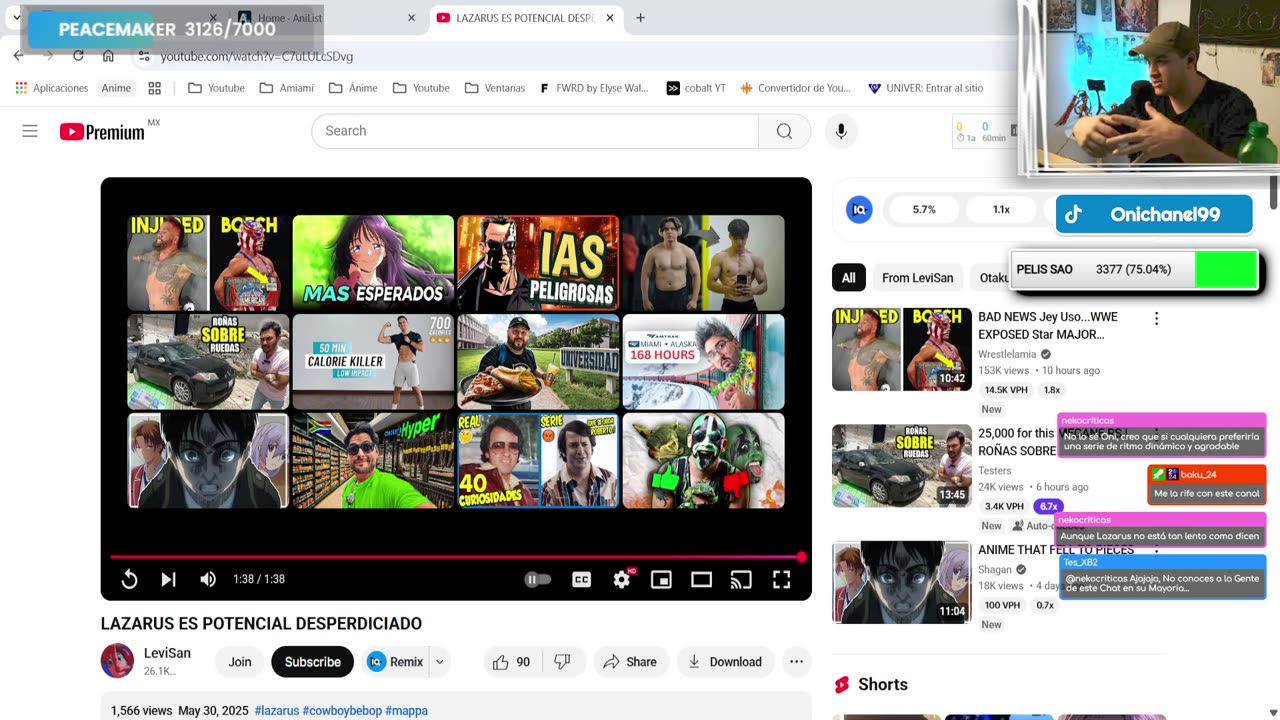
Task: Play ANIME THAT FELL TO PIECES thumbnail
Action: (902, 582)
